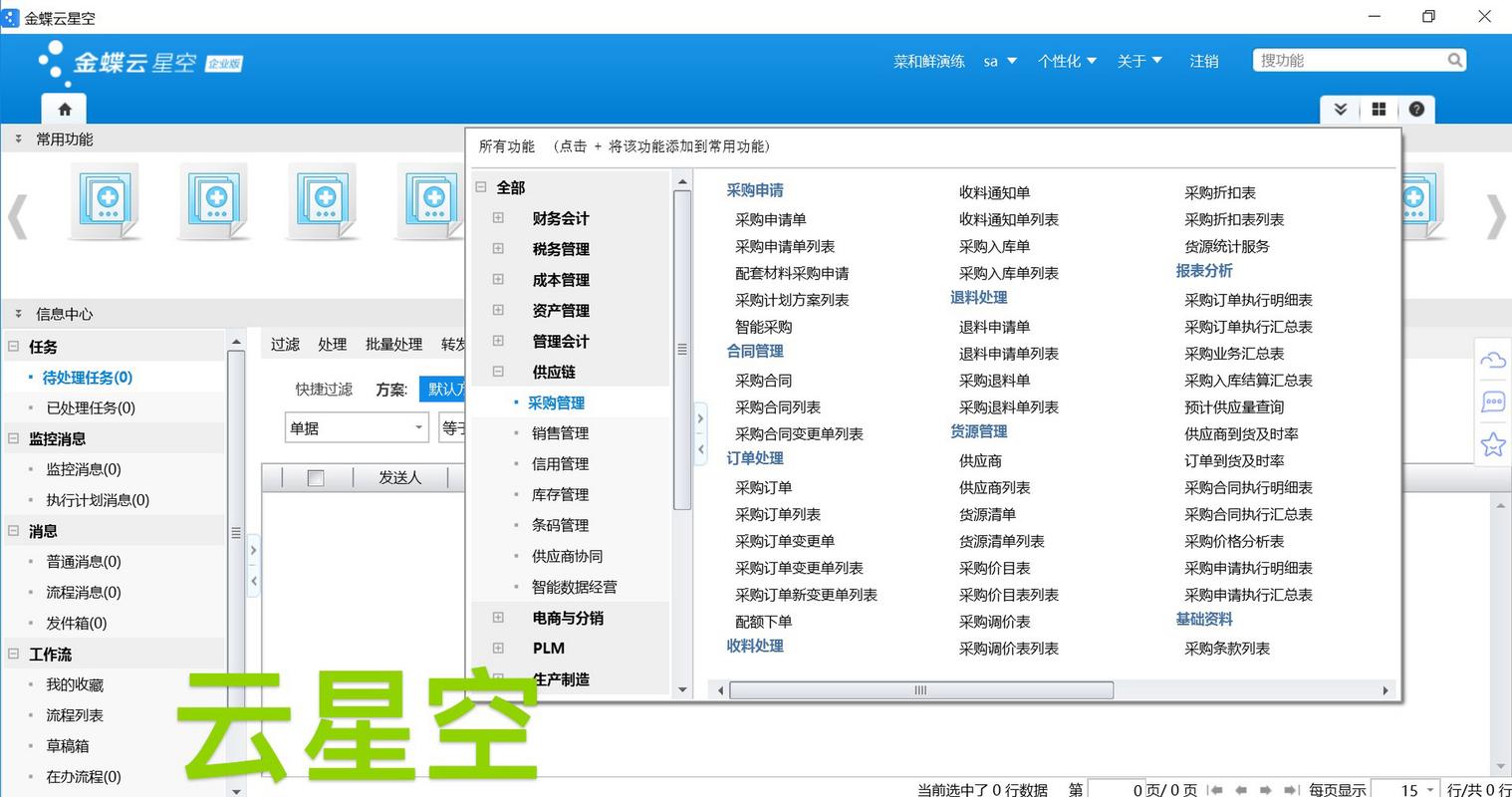Expand 财务会计 tree node
Viewport: 1512px width, 797px height.
(x=498, y=218)
